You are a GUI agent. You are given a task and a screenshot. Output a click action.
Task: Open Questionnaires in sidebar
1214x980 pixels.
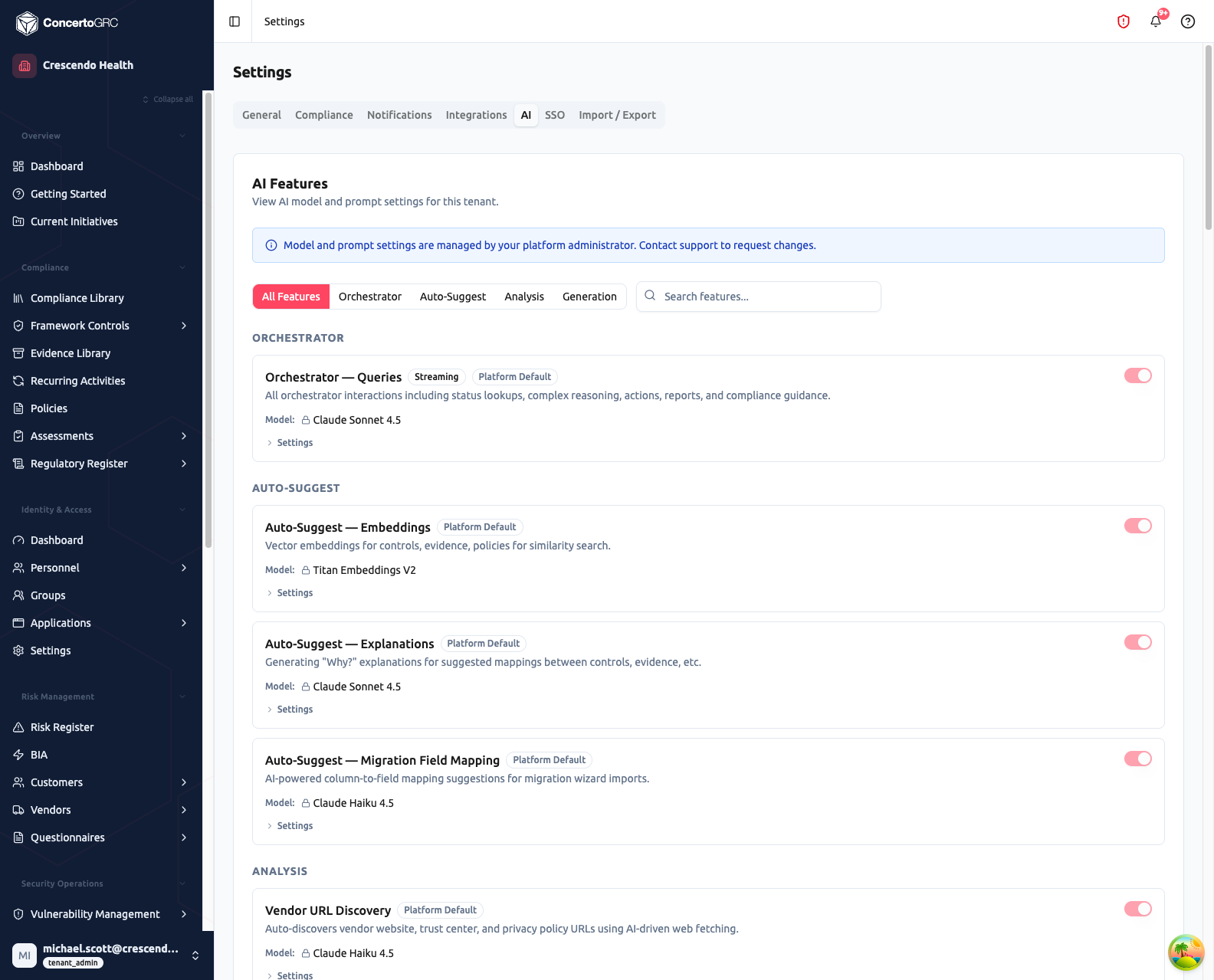[x=67, y=837]
